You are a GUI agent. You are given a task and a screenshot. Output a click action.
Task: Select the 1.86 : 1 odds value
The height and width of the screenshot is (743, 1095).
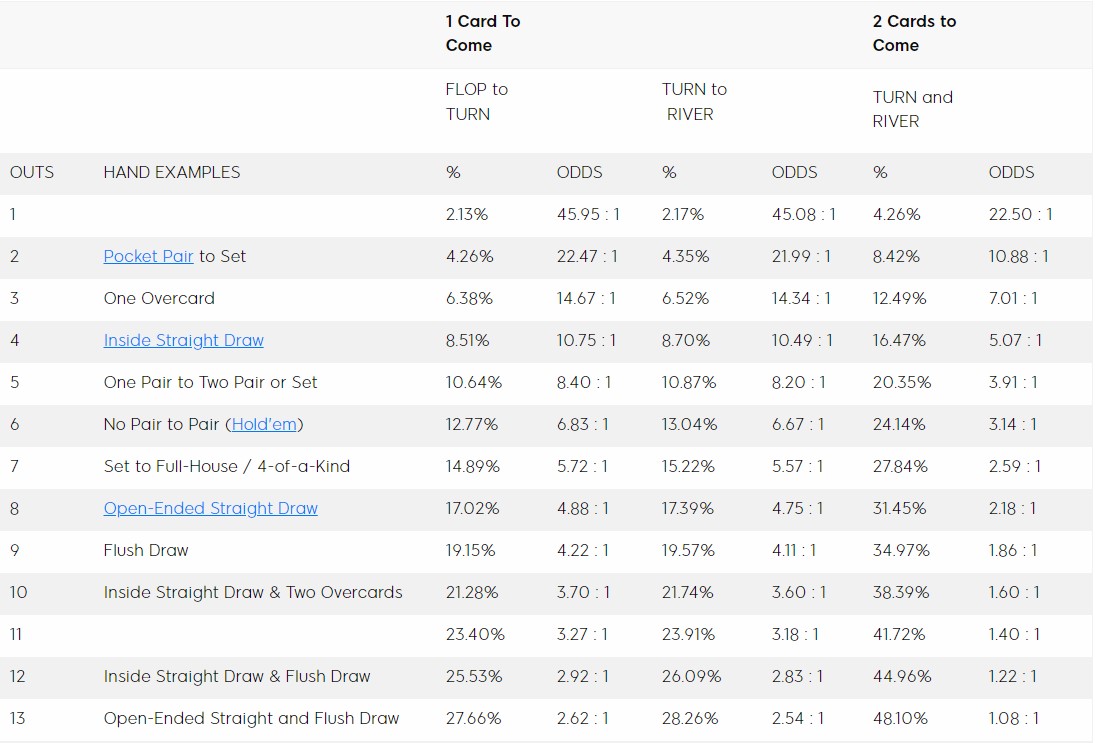1013,550
